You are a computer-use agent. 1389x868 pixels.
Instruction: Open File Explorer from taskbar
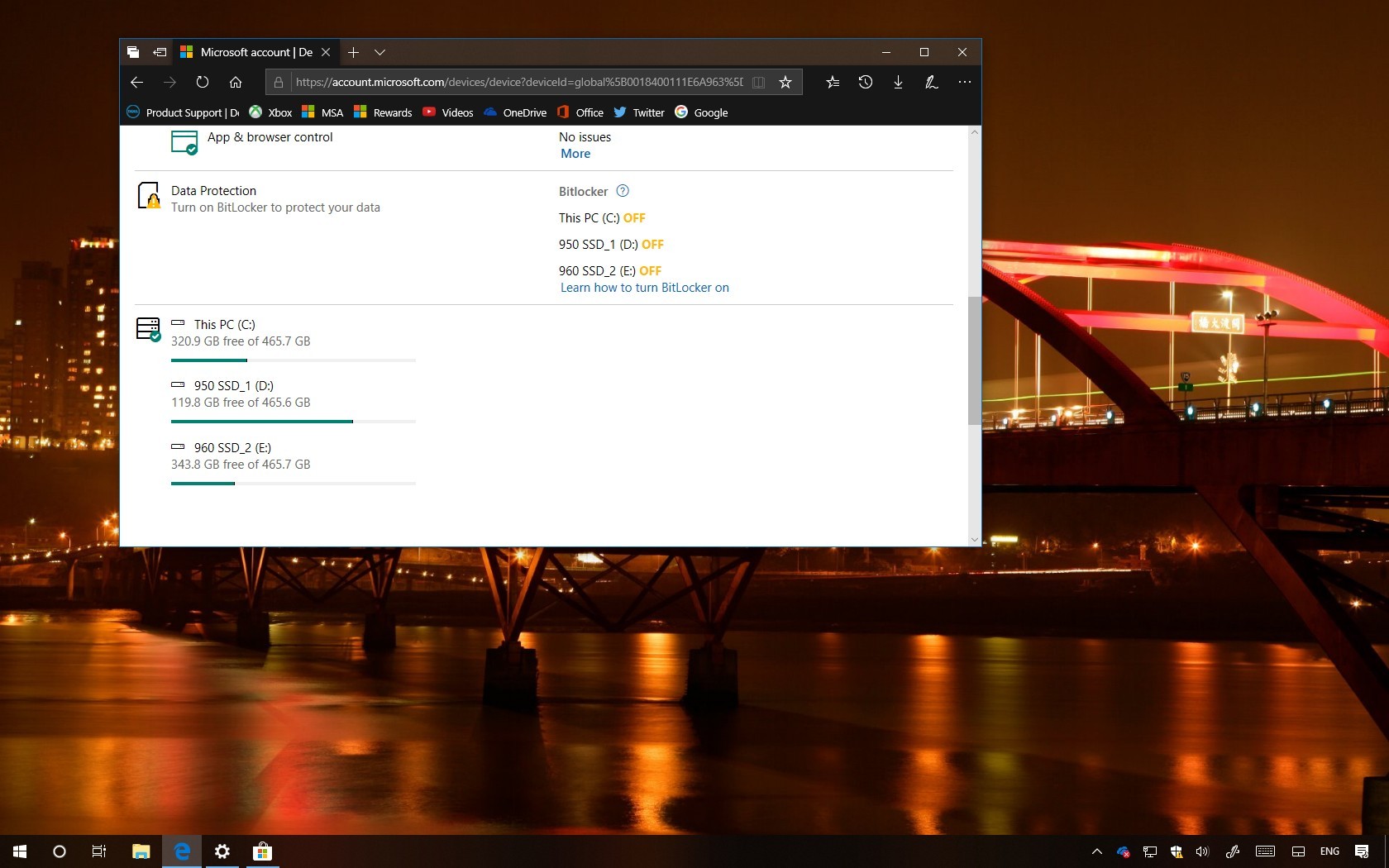(141, 851)
